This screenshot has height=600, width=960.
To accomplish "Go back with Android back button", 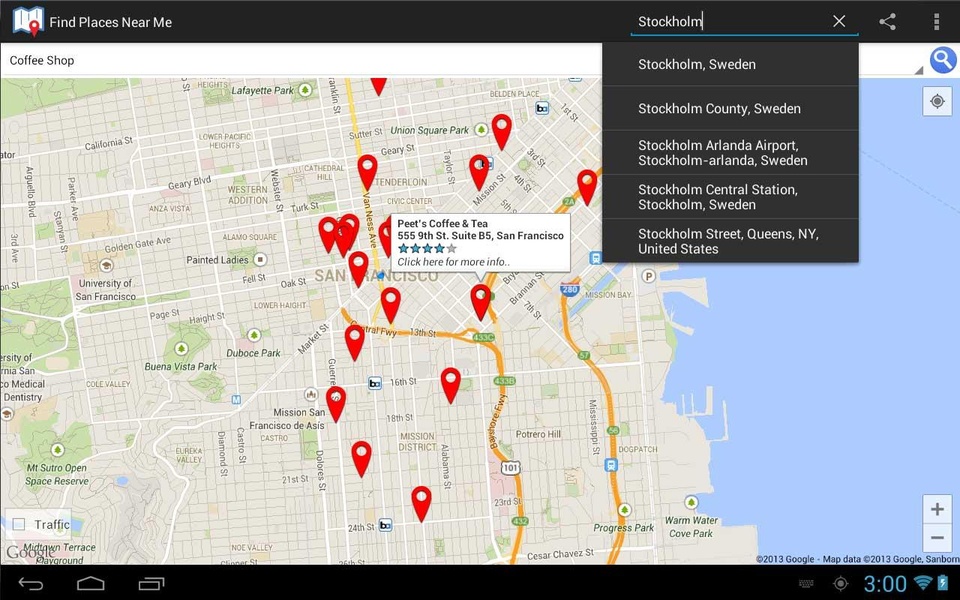I will (x=30, y=583).
